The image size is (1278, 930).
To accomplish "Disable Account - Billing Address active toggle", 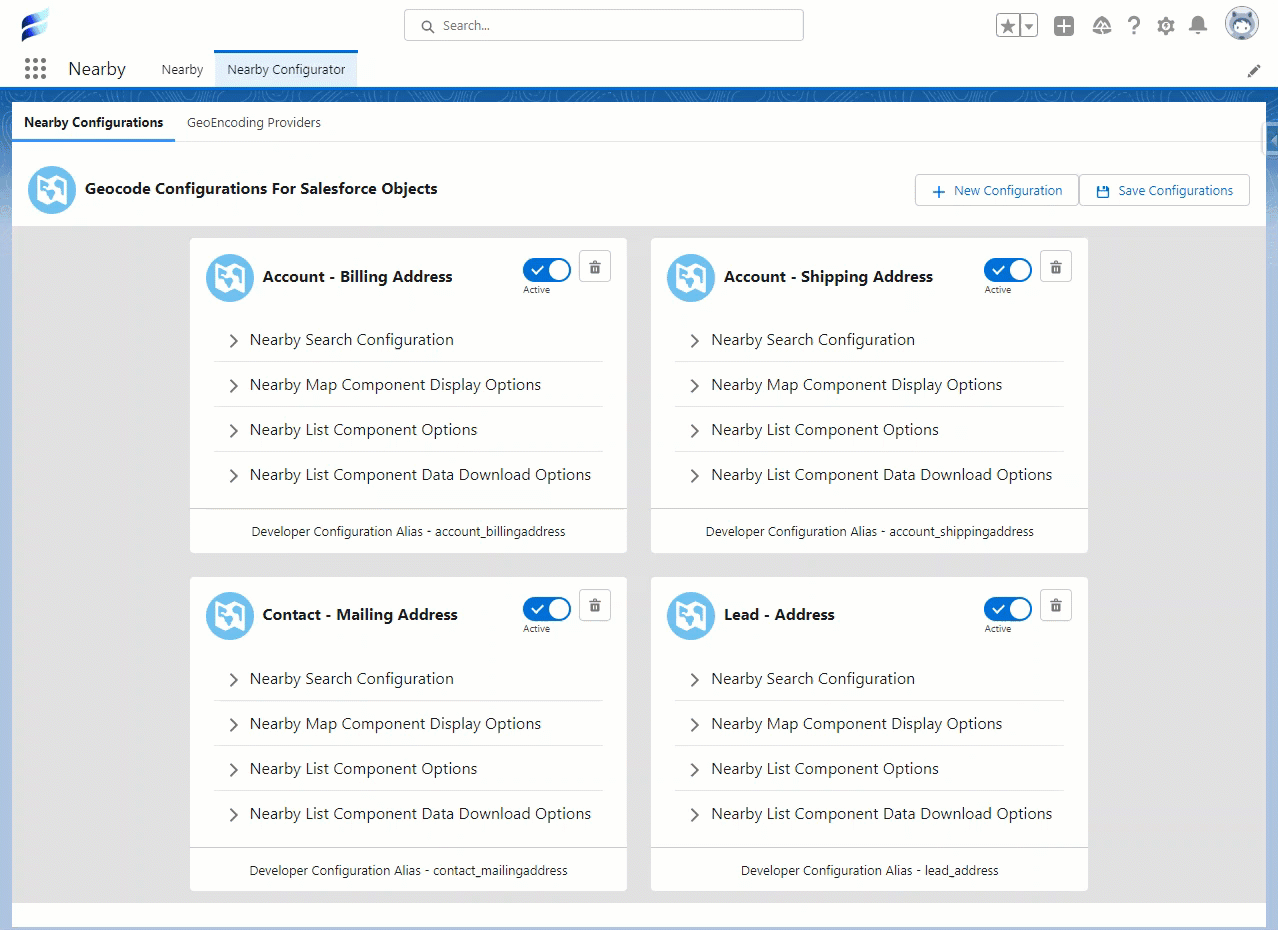I will pos(546,270).
